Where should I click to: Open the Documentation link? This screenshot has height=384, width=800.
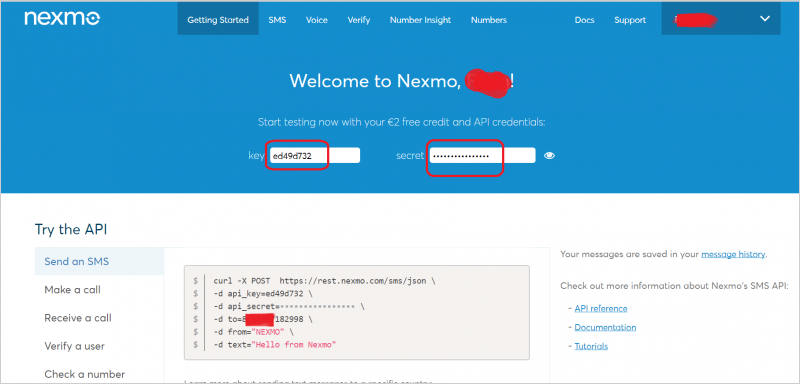click(605, 327)
